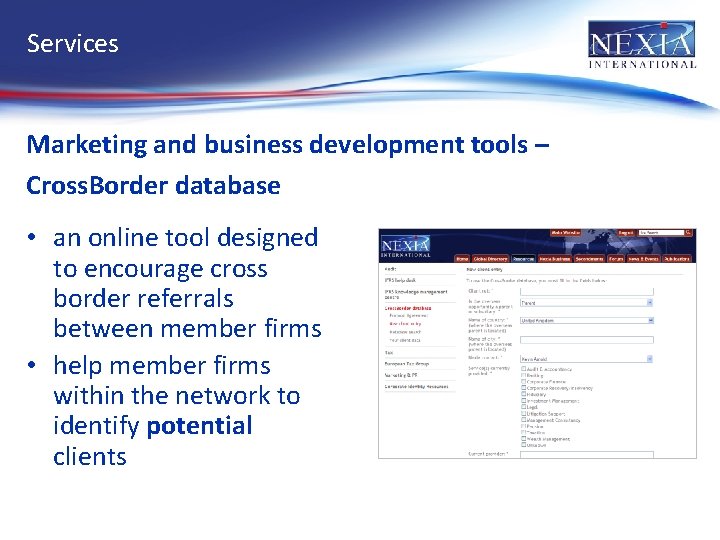
Task: Select New client entry sub-link
Action: [x=405, y=324]
